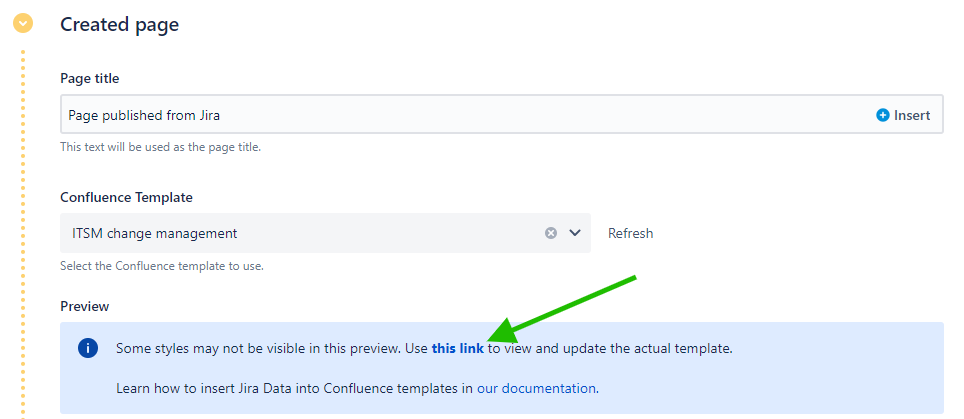Screen dimensions: 964x419
Task: Refresh the Confluence template list
Action: (630, 233)
